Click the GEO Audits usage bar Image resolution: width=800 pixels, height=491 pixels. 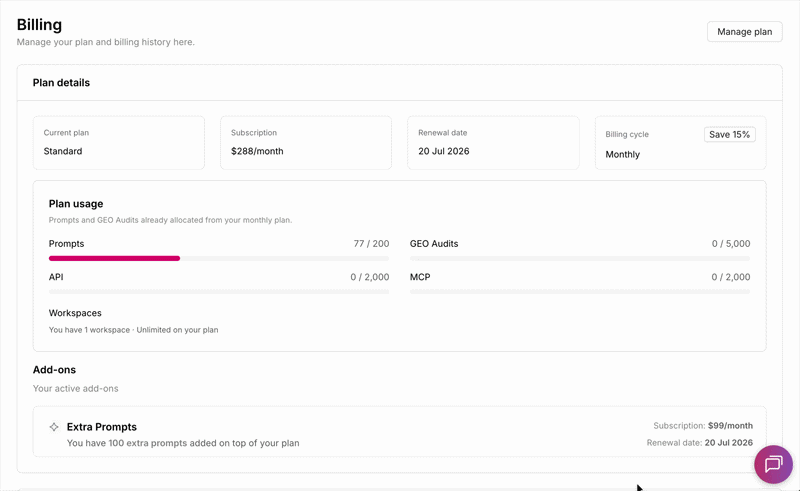pyautogui.click(x=580, y=258)
